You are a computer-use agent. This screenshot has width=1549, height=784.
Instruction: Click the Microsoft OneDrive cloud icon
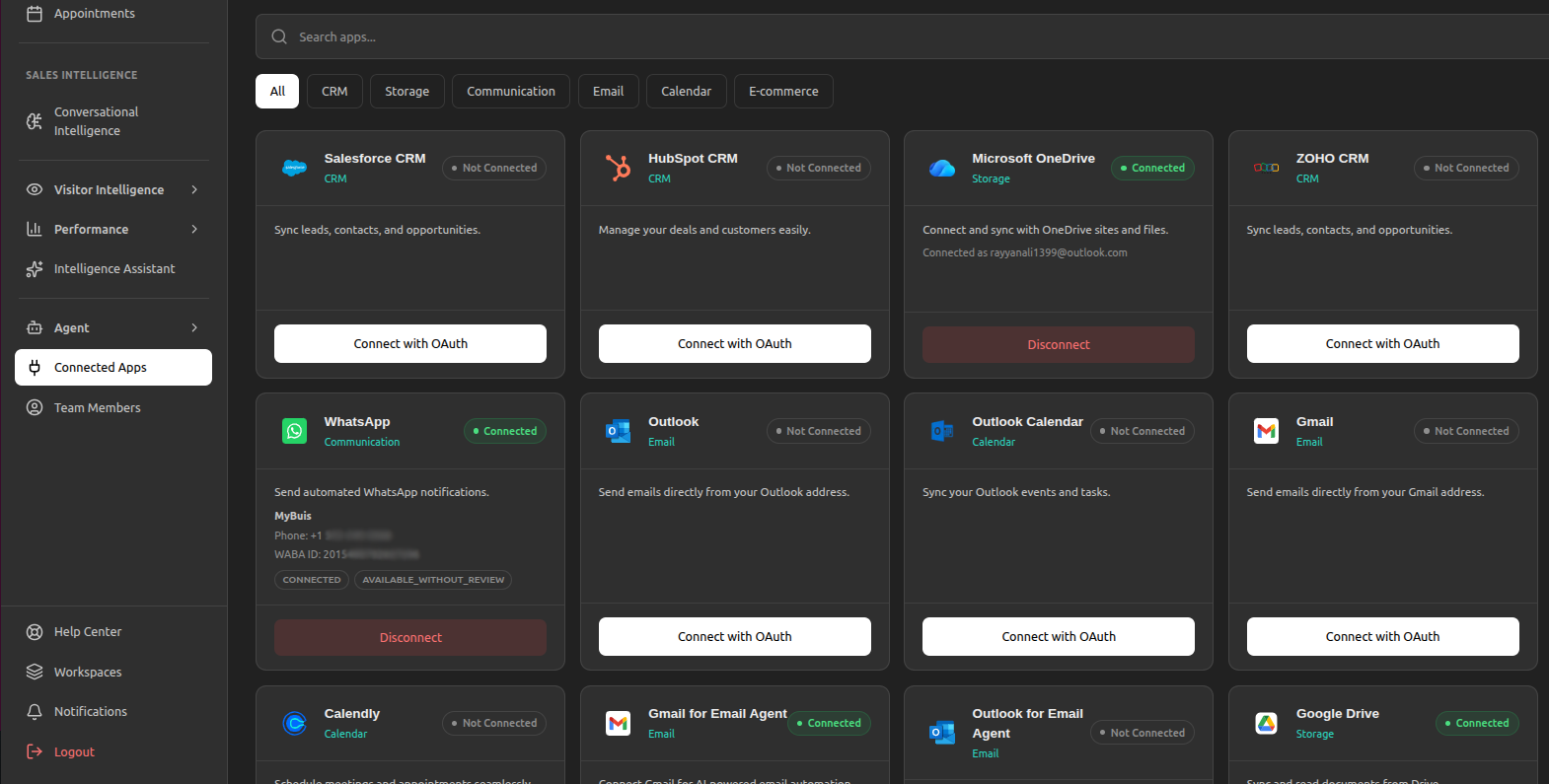click(942, 168)
